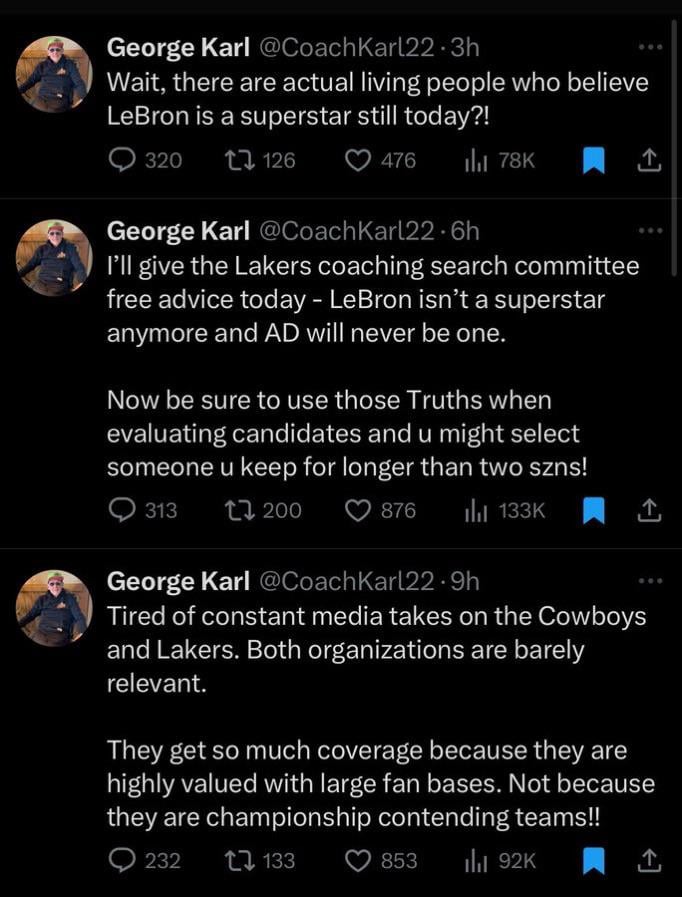Open more options for the 6h tweet

(649, 231)
